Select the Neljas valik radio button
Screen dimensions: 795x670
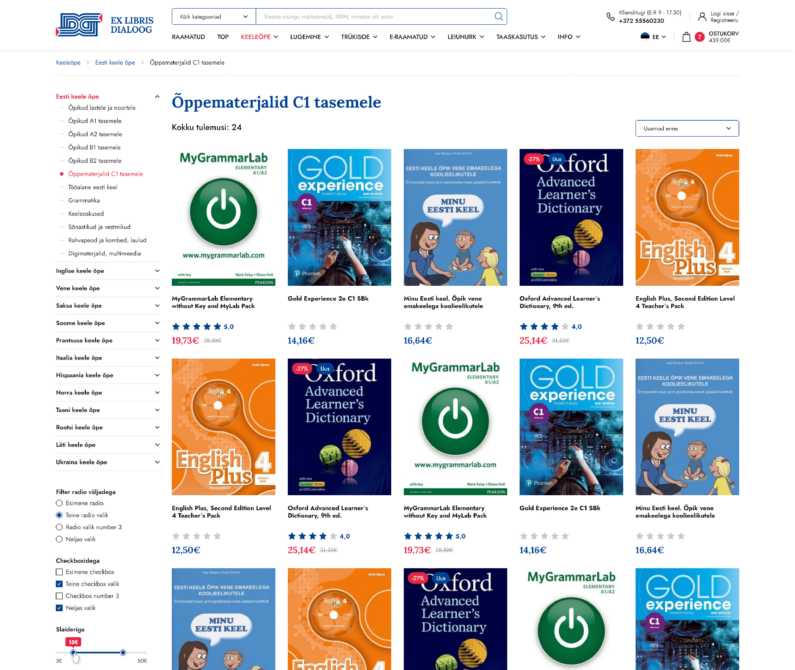[59, 539]
